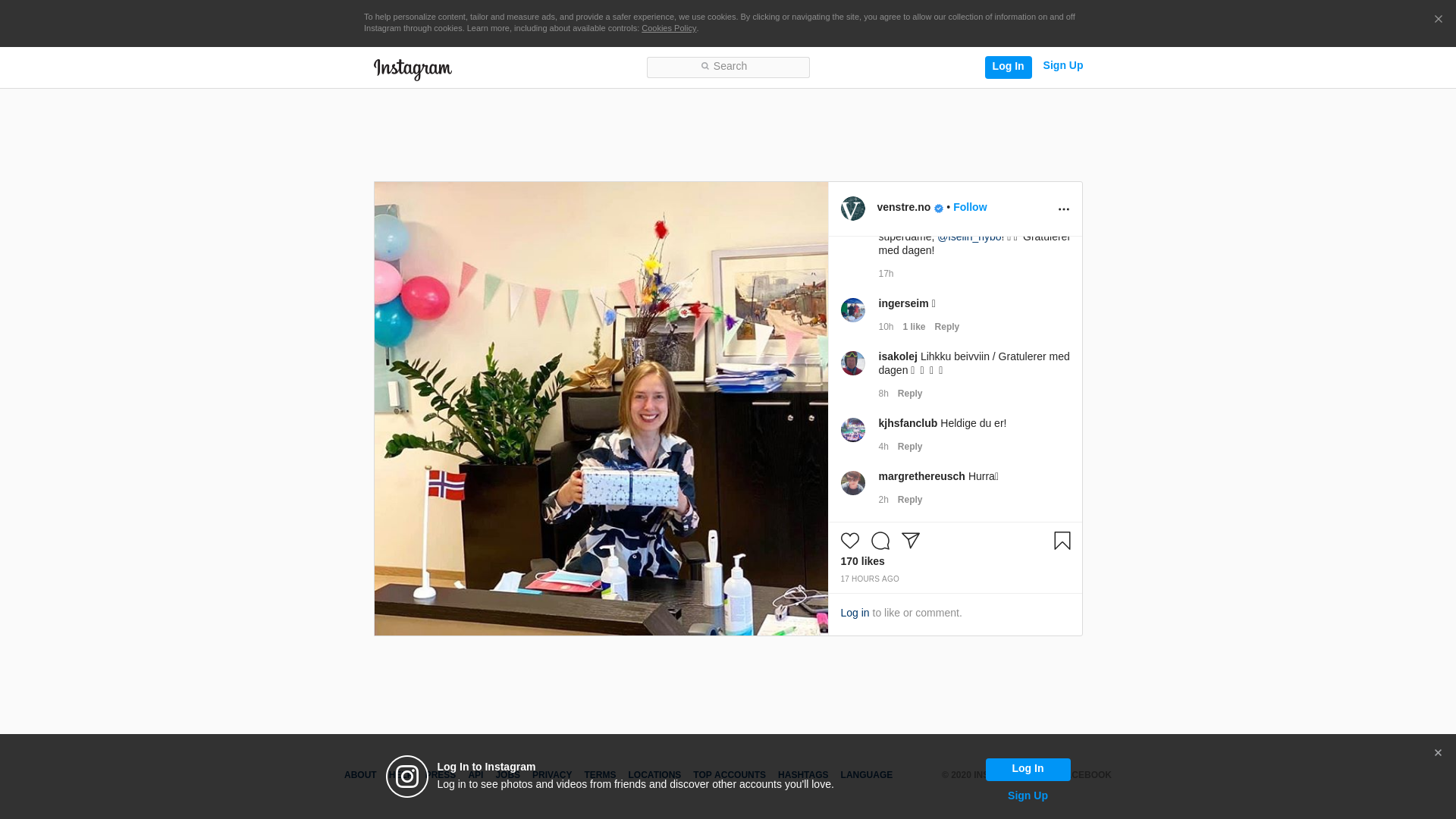The width and height of the screenshot is (1456, 819).
Task: Open ABOUT footer link
Action: [x=360, y=775]
